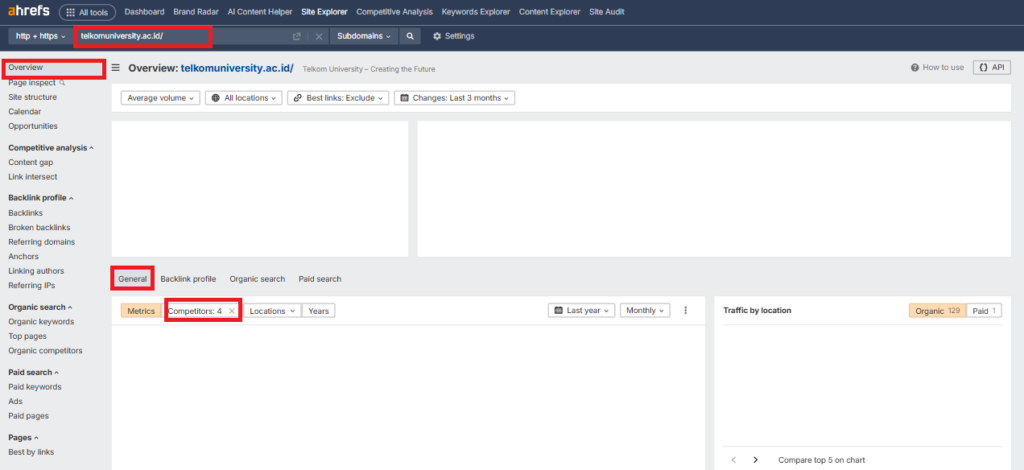The width and height of the screenshot is (1024, 470).
Task: Collapse Organic search sidebar section
Action: pyautogui.click(x=40, y=307)
